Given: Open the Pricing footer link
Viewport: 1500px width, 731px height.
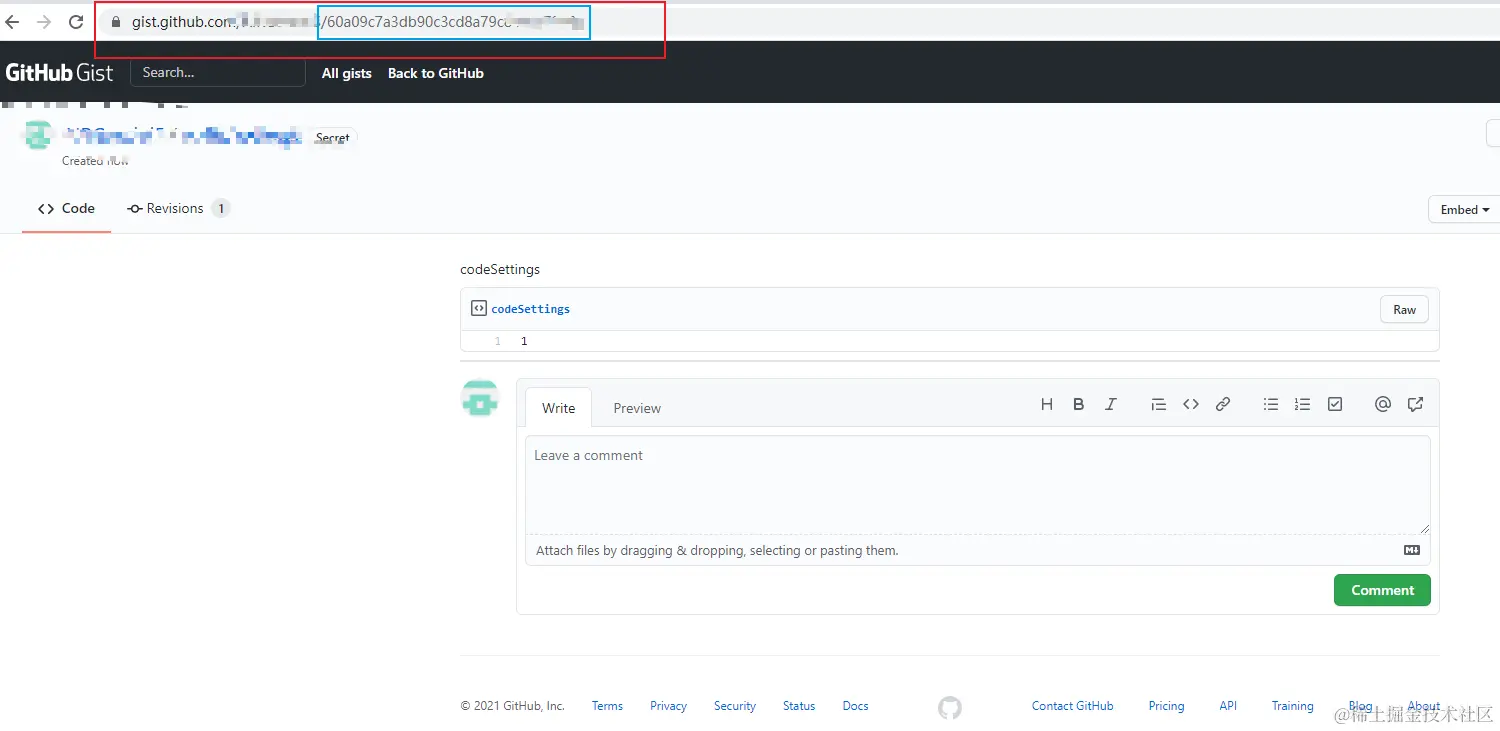Looking at the screenshot, I should (1166, 706).
